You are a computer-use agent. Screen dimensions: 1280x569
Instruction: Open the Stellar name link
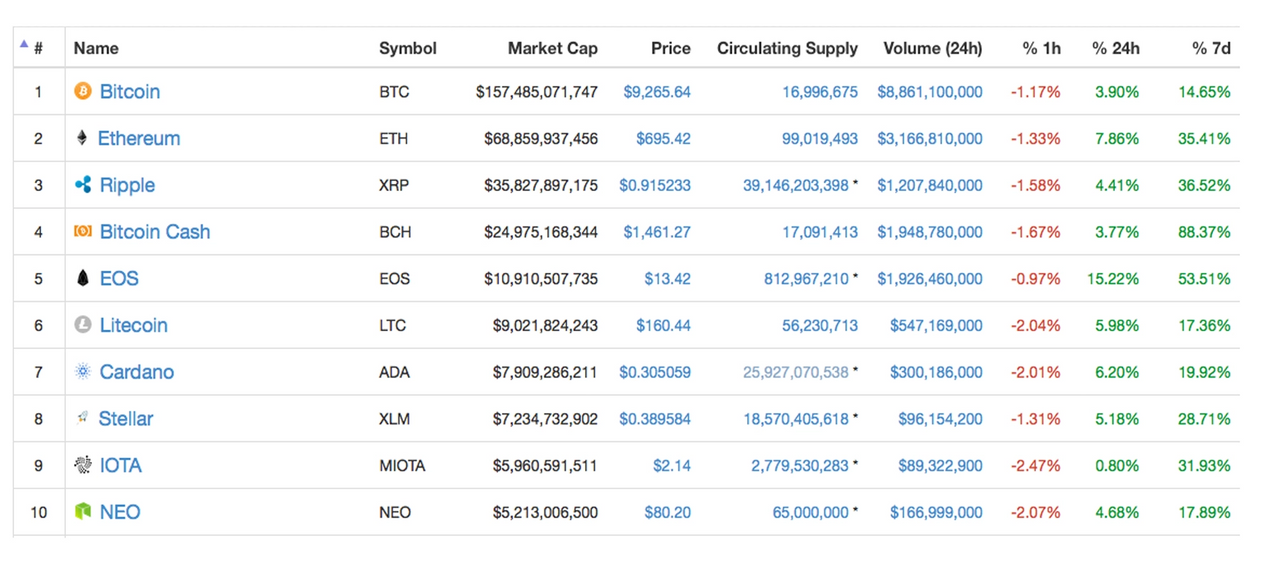(x=126, y=418)
